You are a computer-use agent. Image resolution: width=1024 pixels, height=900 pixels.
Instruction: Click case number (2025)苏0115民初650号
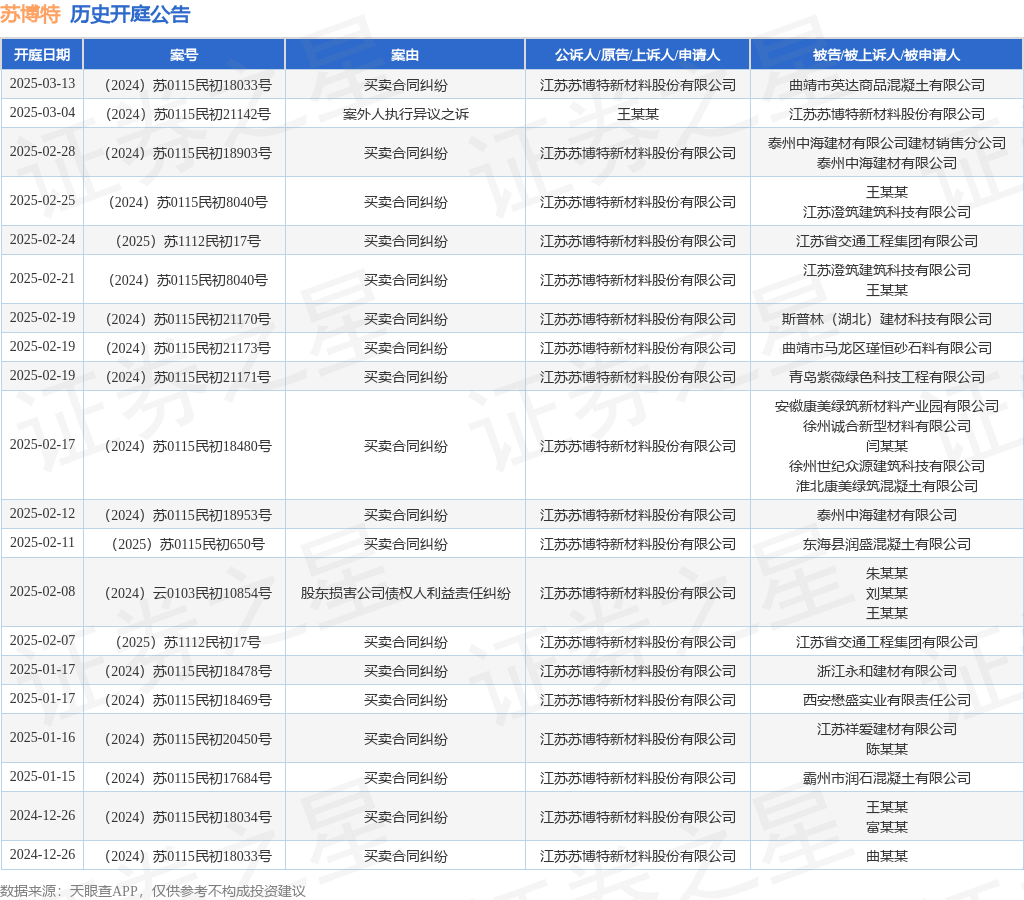(x=187, y=544)
